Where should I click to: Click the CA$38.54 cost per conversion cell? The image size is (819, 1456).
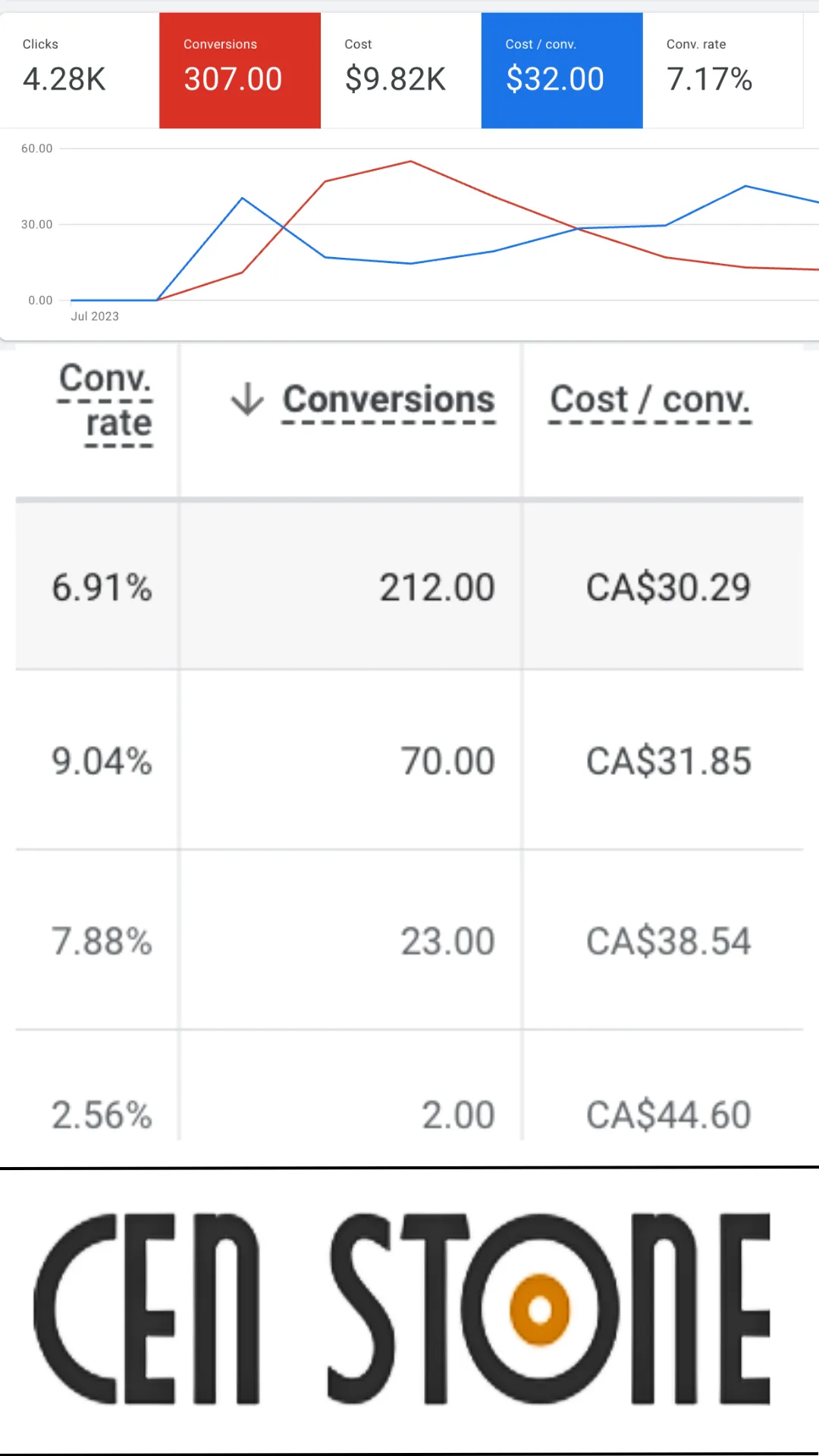pyautogui.click(x=668, y=941)
